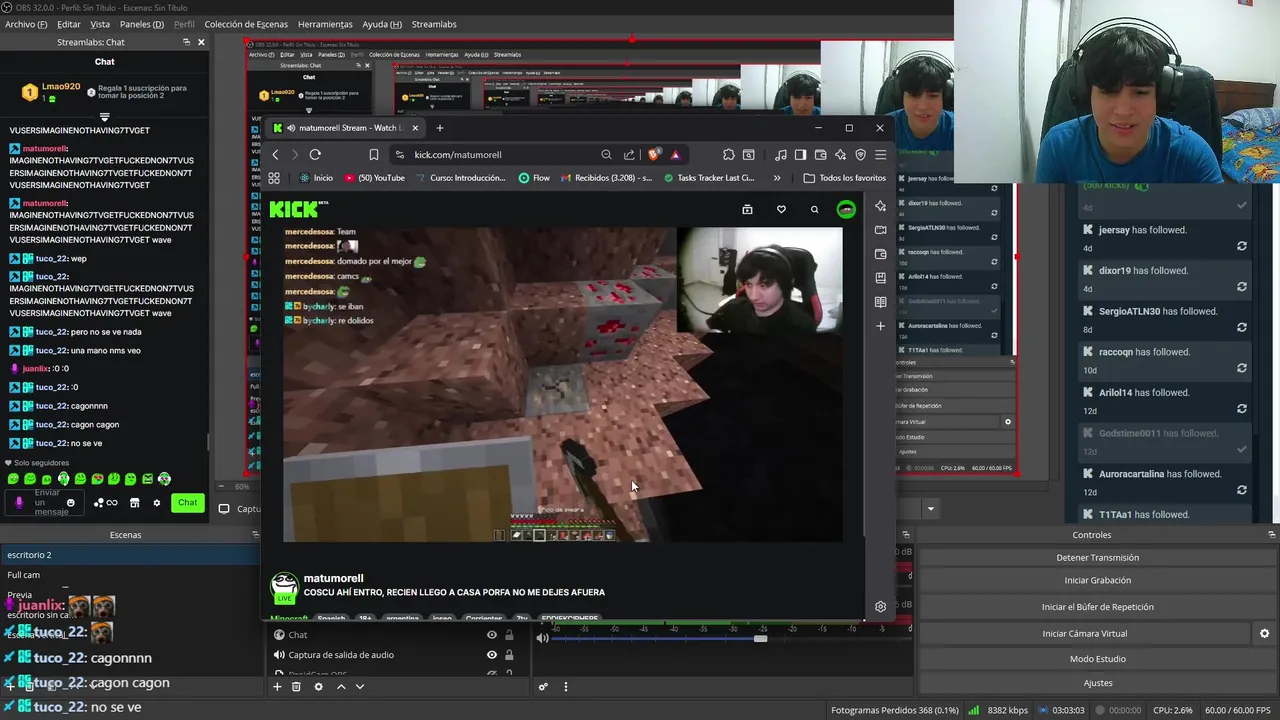Open the Herramientas menu

coord(325,24)
